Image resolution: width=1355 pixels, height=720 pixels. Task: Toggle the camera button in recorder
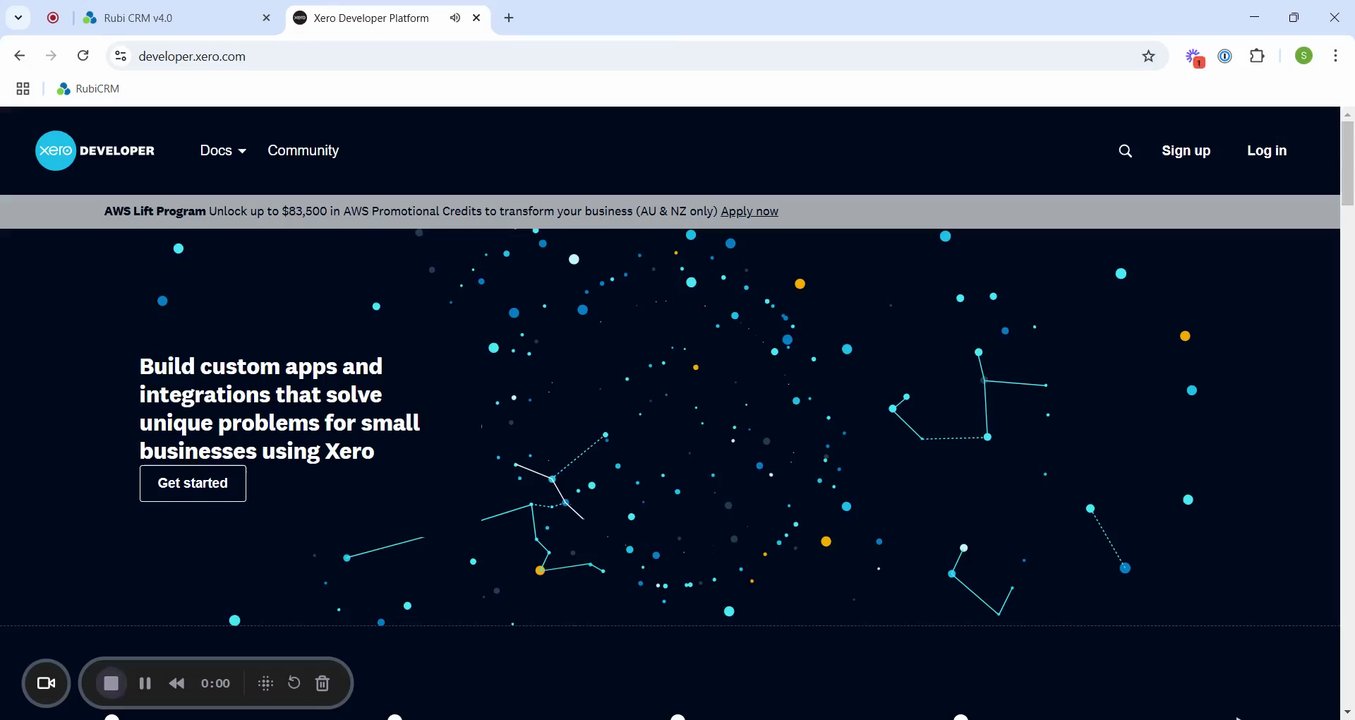coord(46,683)
